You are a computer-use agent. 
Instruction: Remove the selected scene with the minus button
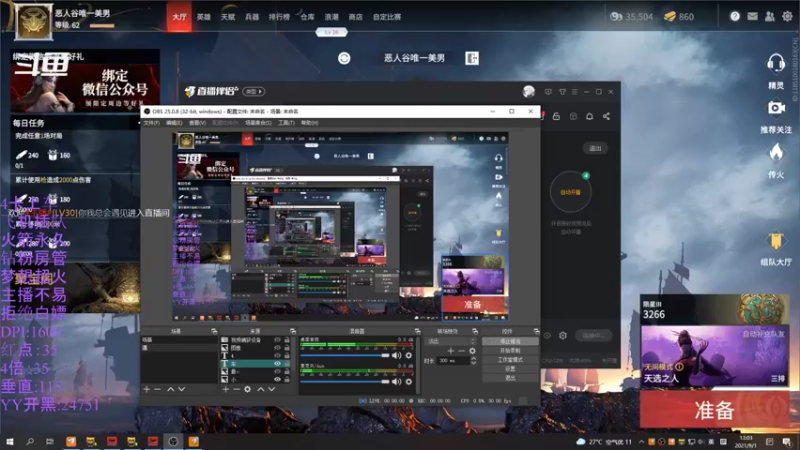[x=158, y=389]
